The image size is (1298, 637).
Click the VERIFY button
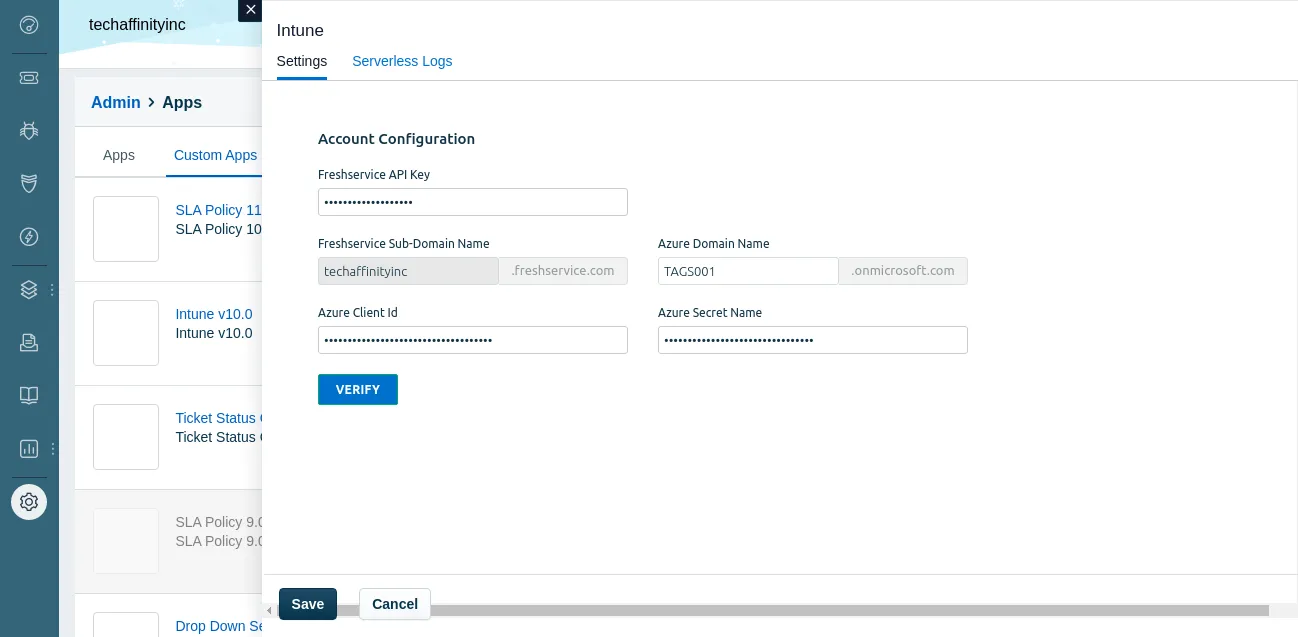(358, 390)
